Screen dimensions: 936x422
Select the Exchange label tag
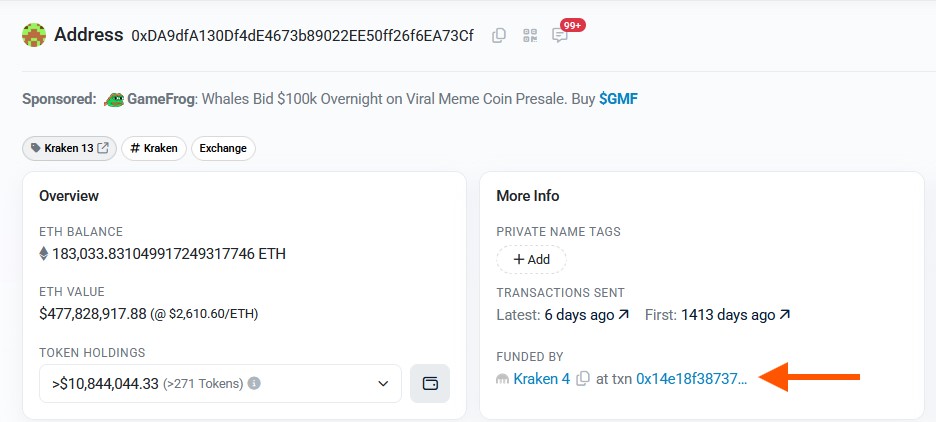tap(223, 148)
